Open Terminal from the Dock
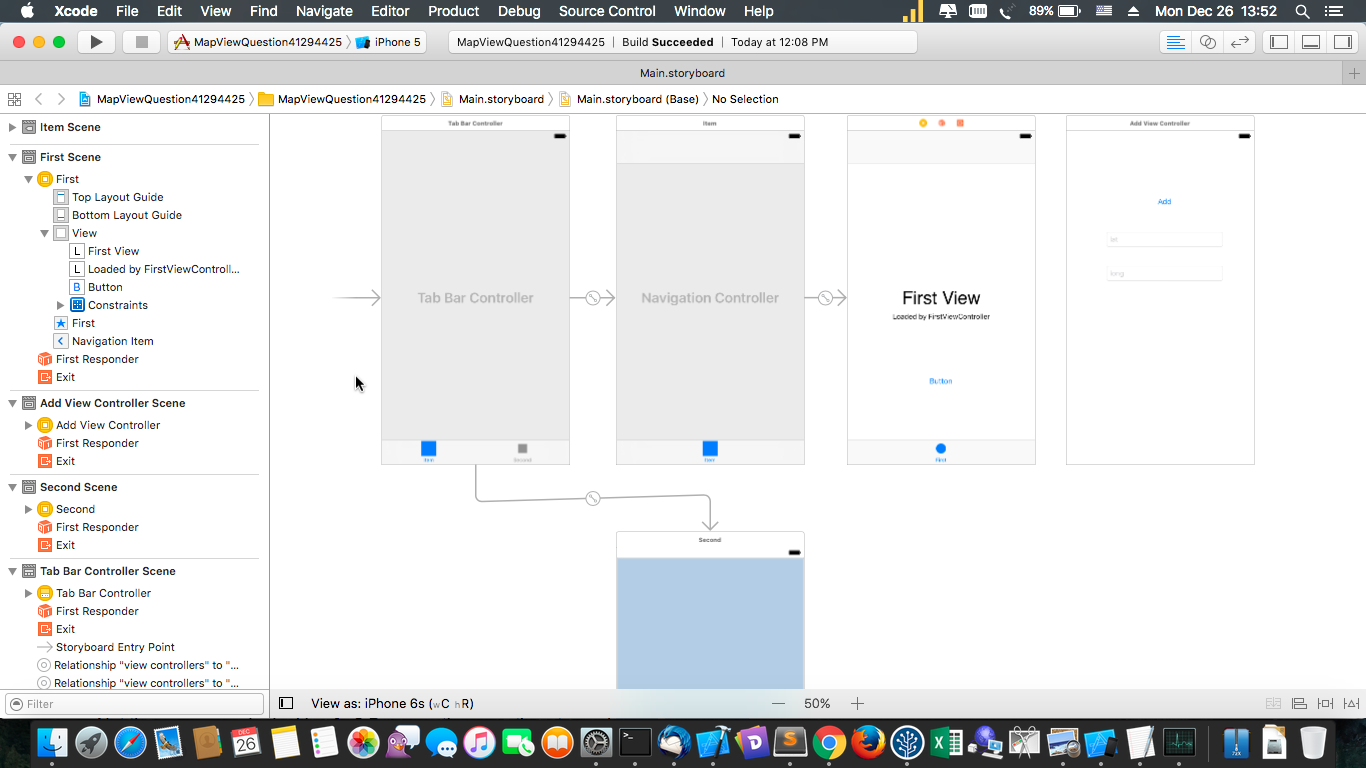The height and width of the screenshot is (768, 1366). coord(635,743)
